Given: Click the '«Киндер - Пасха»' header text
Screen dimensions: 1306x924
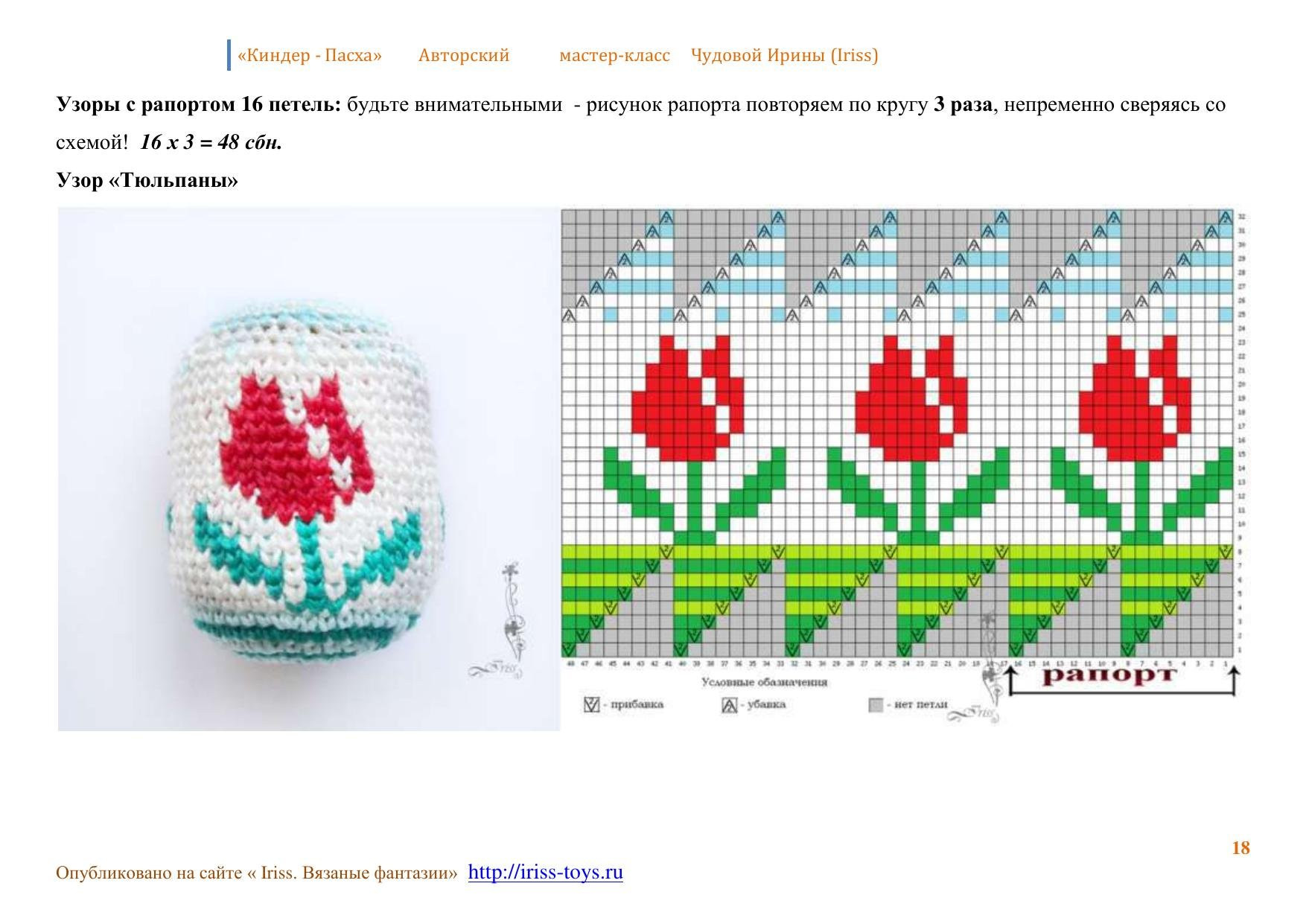Looking at the screenshot, I should pyautogui.click(x=310, y=55).
